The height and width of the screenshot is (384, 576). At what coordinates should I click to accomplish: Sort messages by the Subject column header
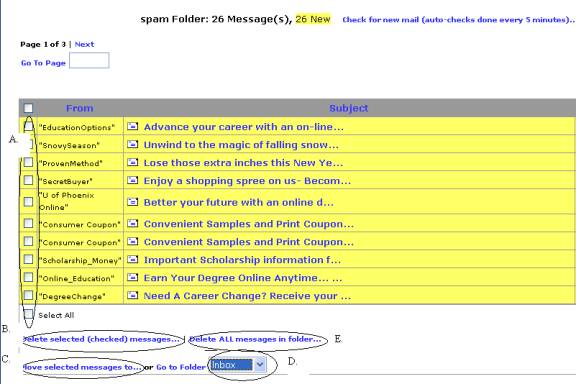point(348,108)
